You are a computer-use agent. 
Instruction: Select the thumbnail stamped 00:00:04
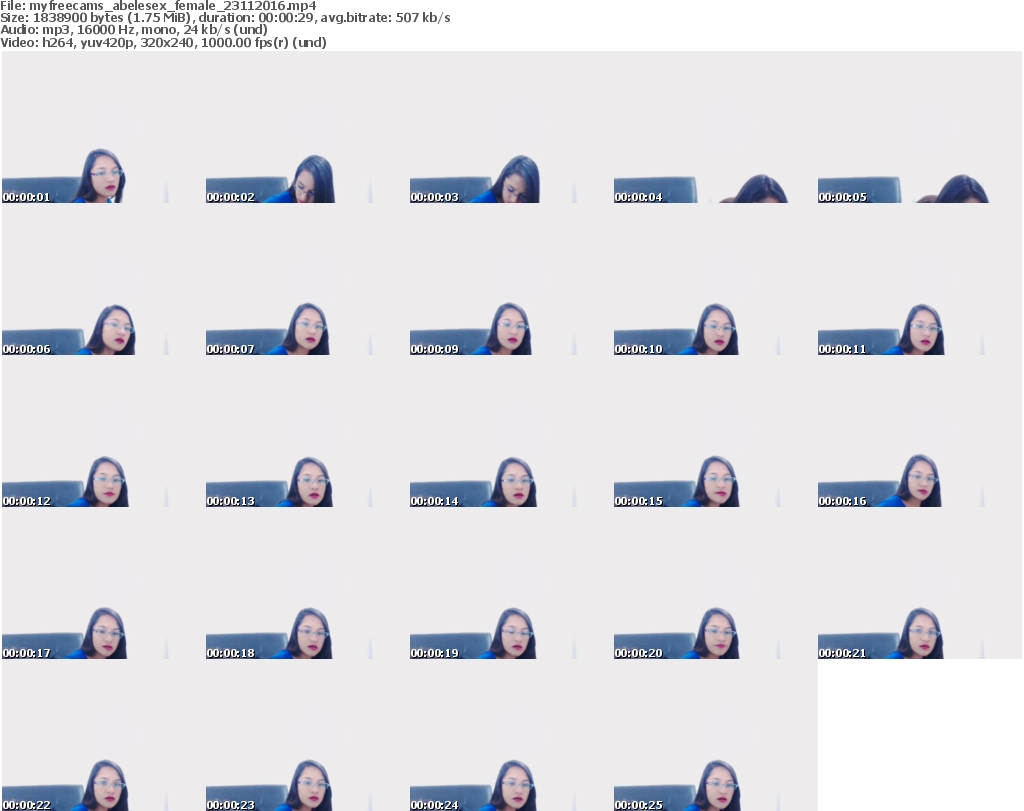(x=716, y=127)
